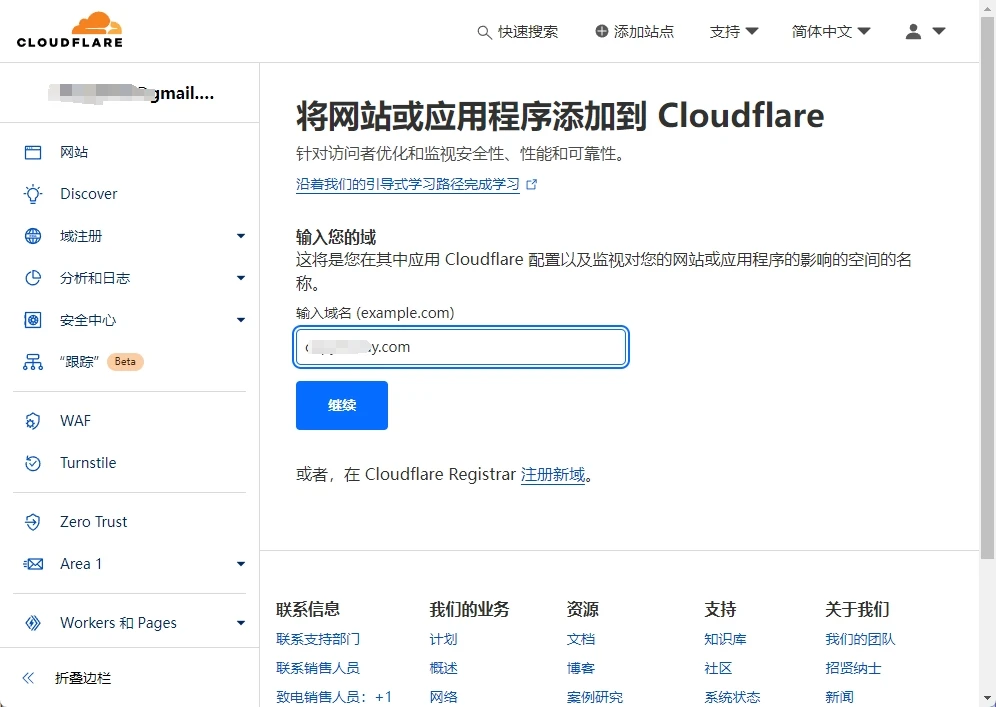996x707 pixels.
Task: Click the domain name input field
Action: point(461,347)
